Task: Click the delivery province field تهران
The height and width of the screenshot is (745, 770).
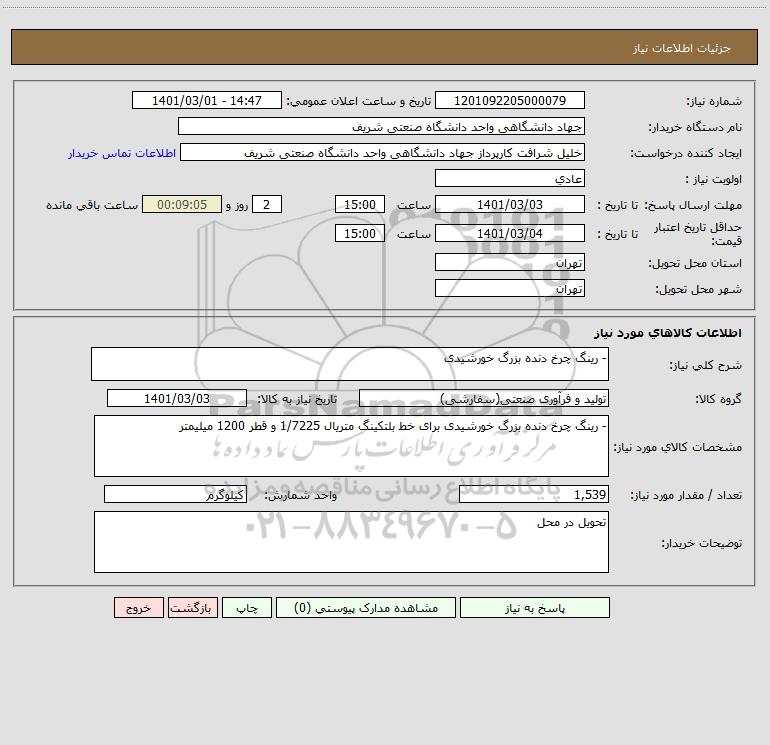Action: (510, 262)
